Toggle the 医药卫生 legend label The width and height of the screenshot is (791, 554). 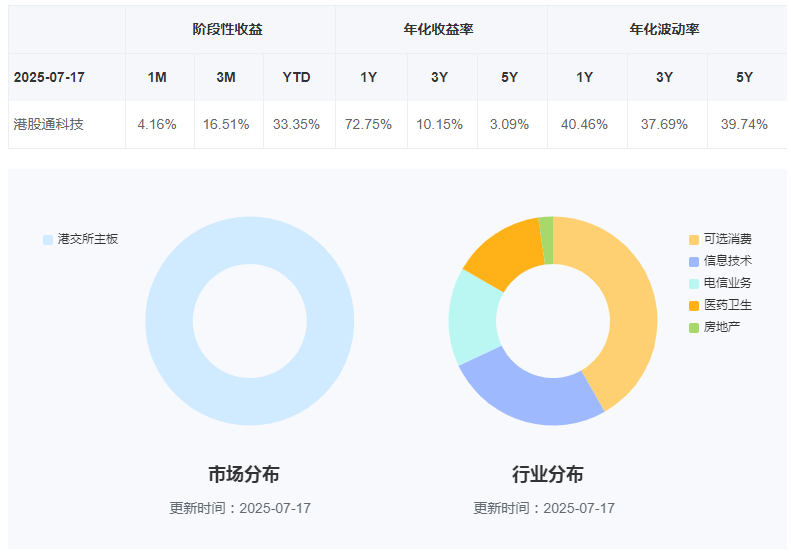pyautogui.click(x=727, y=305)
